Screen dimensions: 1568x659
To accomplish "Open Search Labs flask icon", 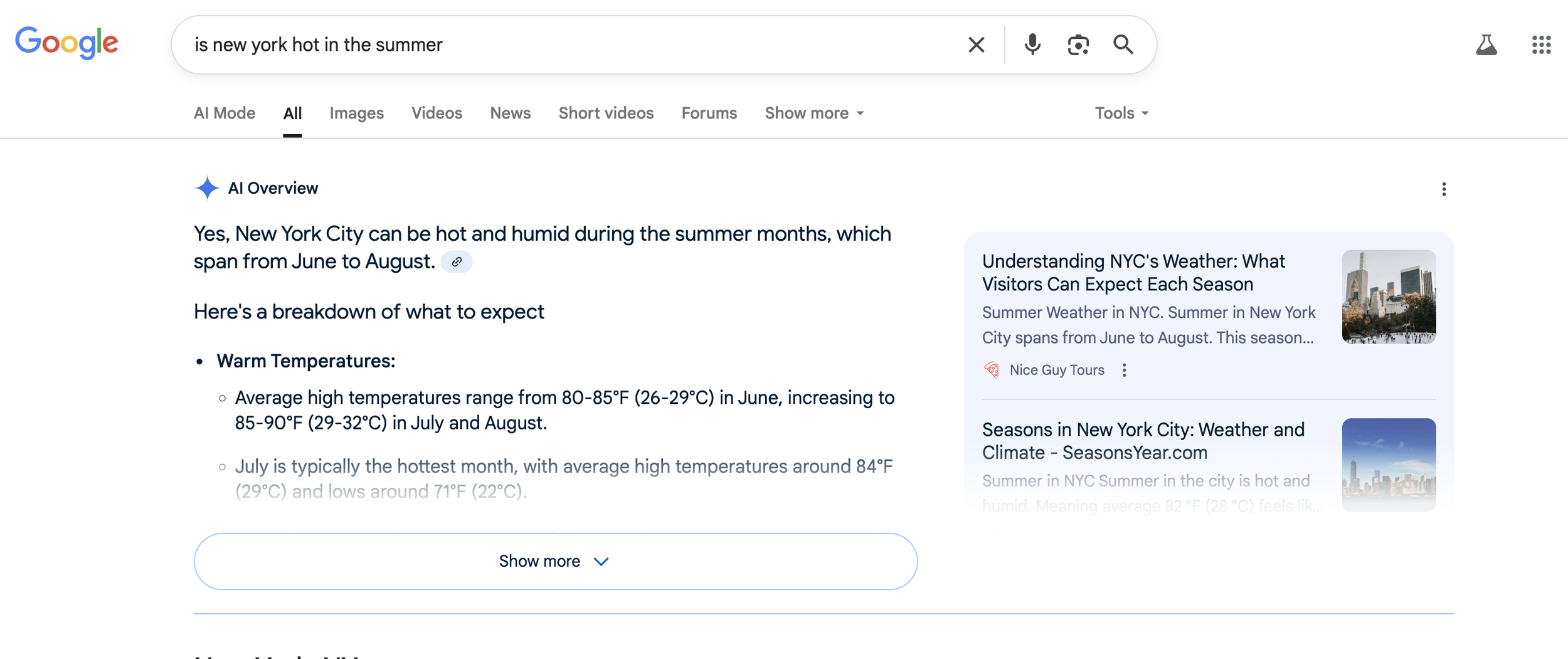I will 1486,45.
